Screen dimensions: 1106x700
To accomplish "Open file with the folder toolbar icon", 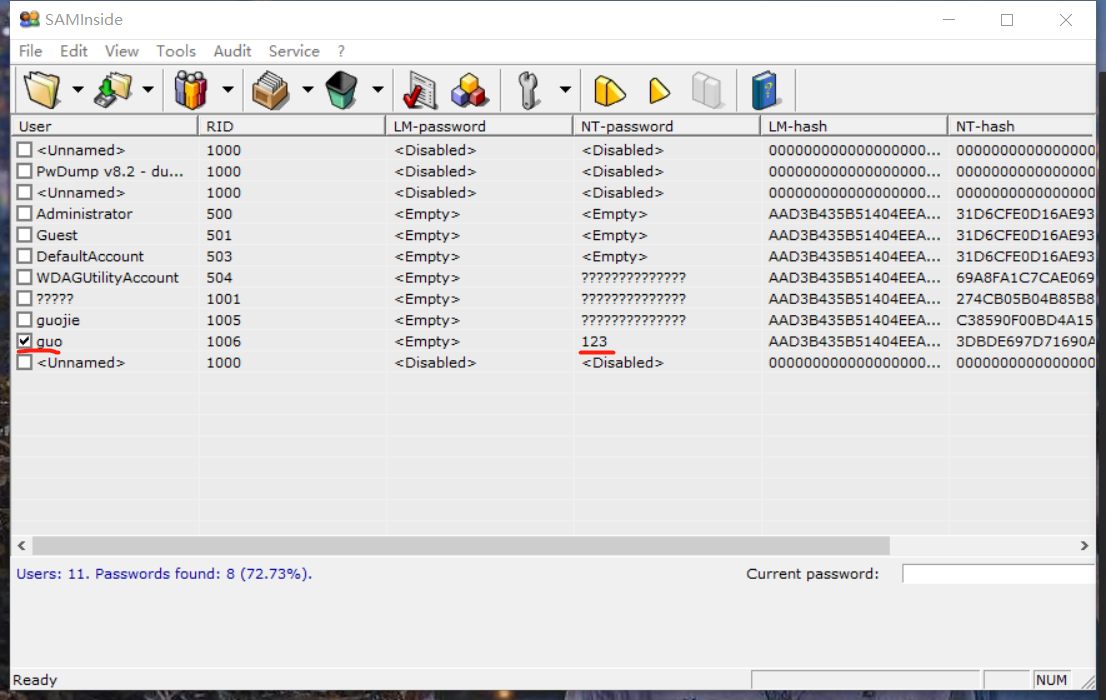I will pos(42,90).
